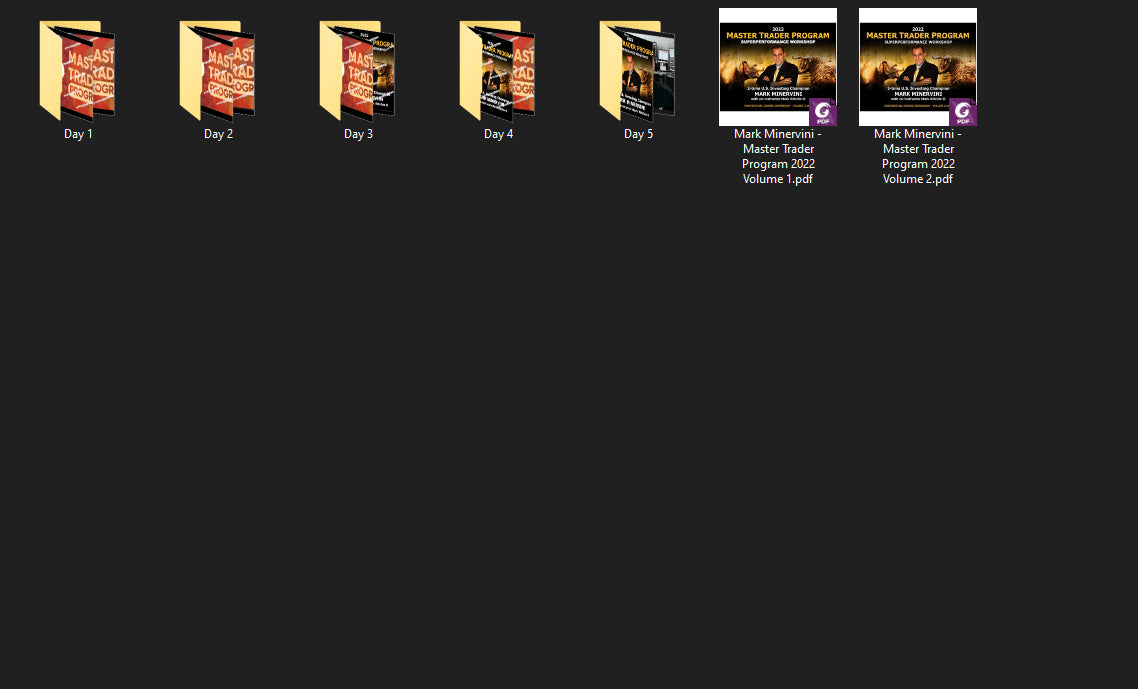Click PDF badge on Volume 2 thumbnail
1138x689 pixels.
click(x=962, y=112)
